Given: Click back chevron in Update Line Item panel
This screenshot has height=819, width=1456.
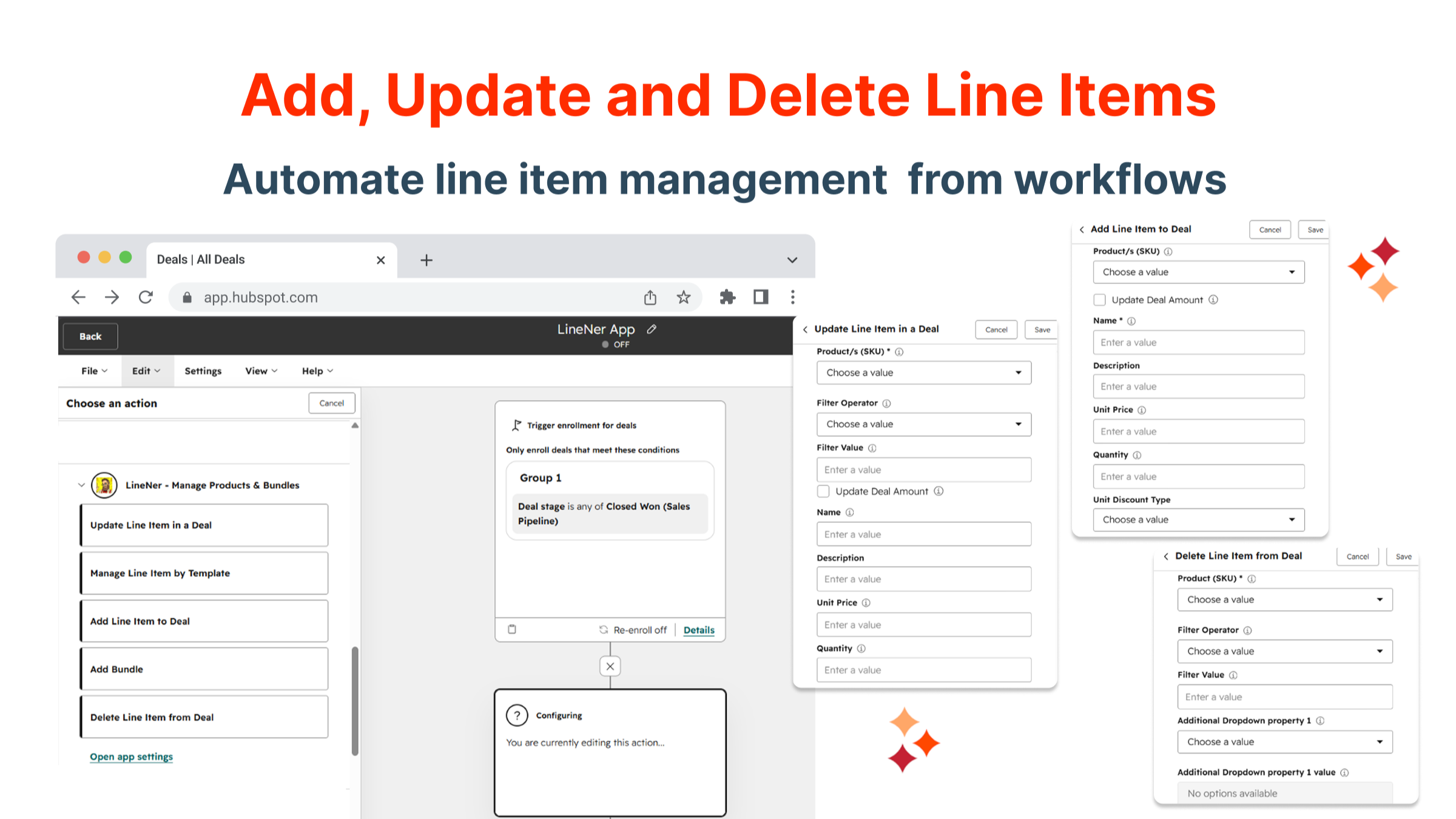Looking at the screenshot, I should tap(805, 329).
